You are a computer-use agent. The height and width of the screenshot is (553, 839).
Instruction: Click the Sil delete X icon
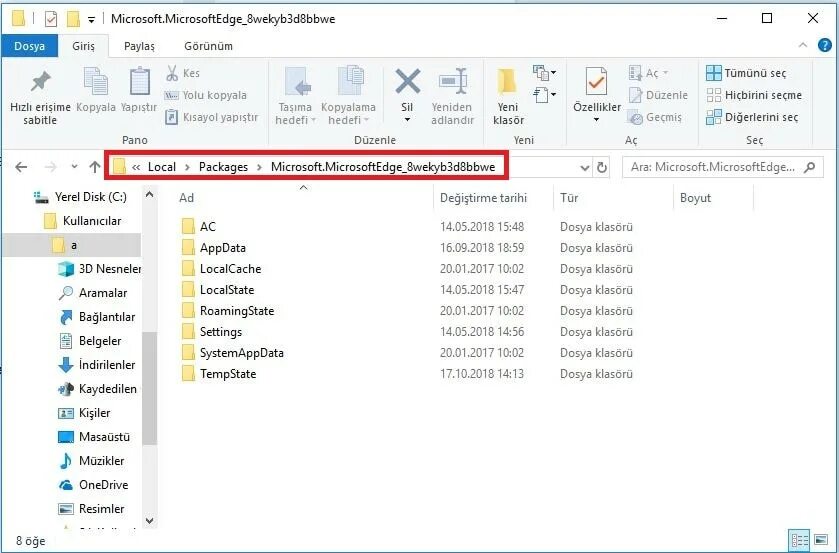coord(407,81)
